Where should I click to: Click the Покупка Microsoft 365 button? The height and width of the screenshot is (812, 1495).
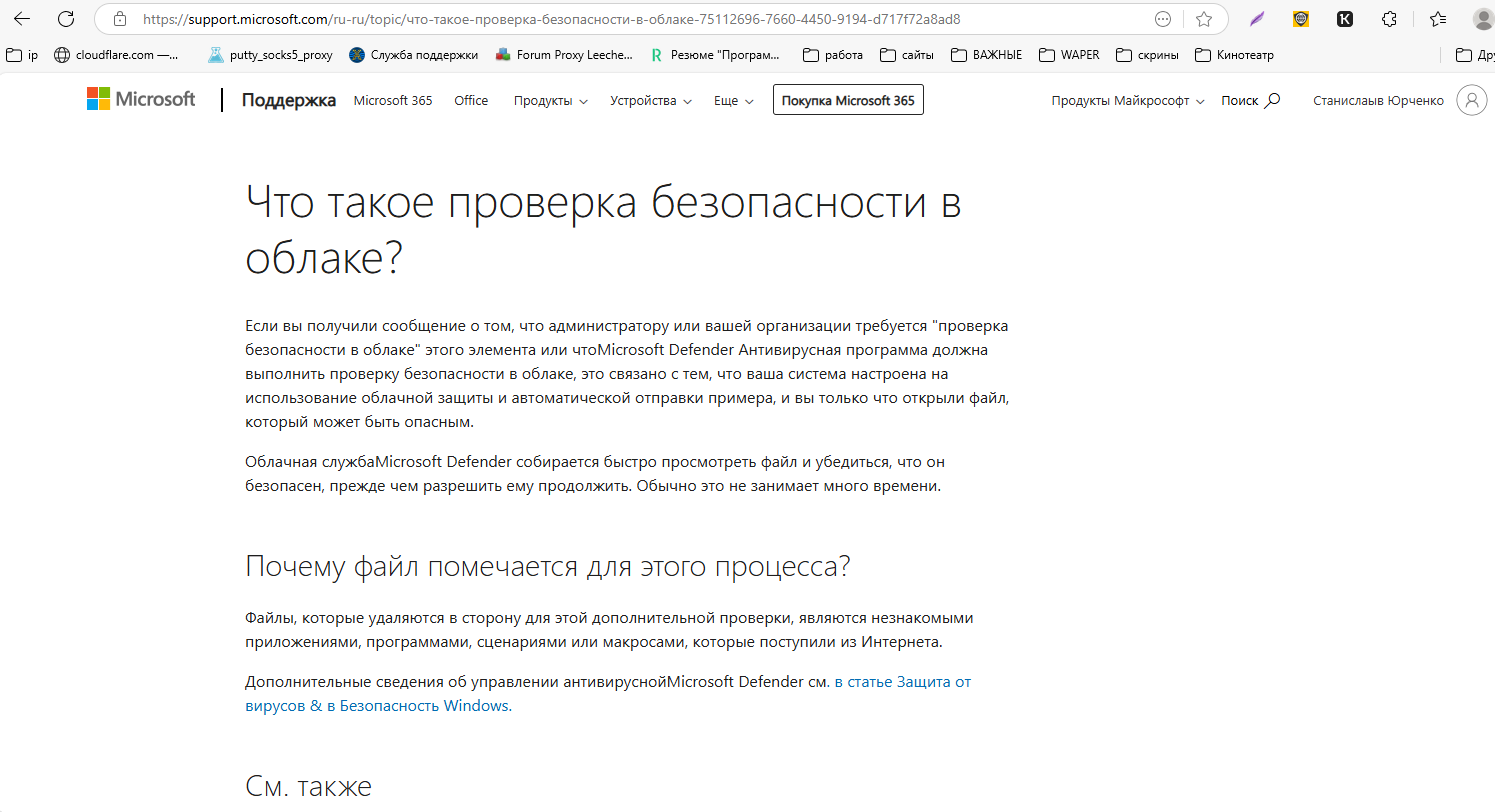(848, 100)
